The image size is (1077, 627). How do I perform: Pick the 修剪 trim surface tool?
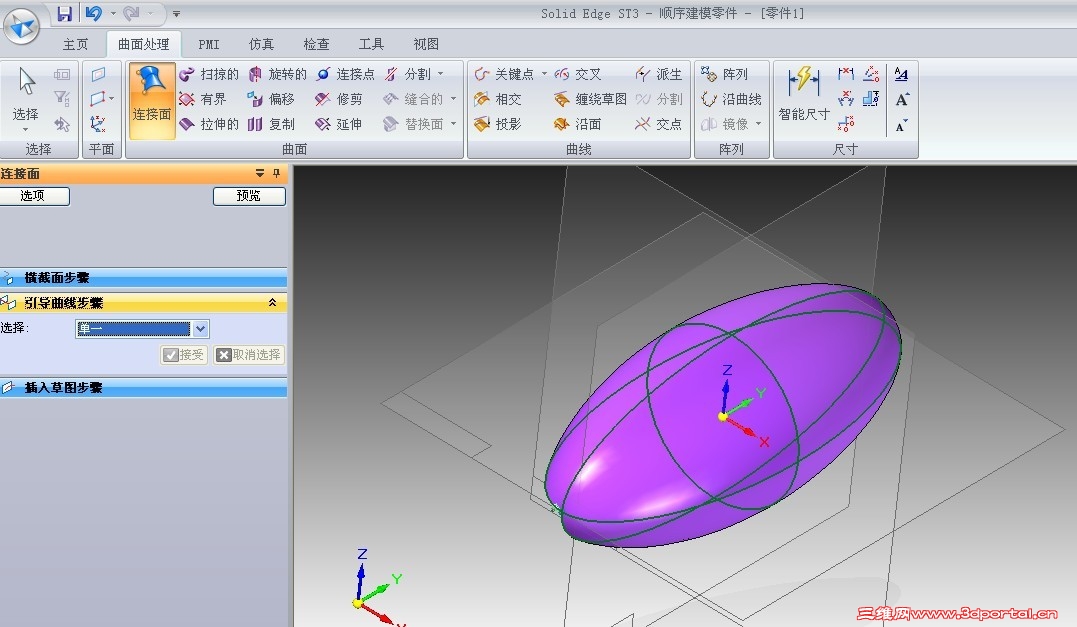tap(339, 100)
